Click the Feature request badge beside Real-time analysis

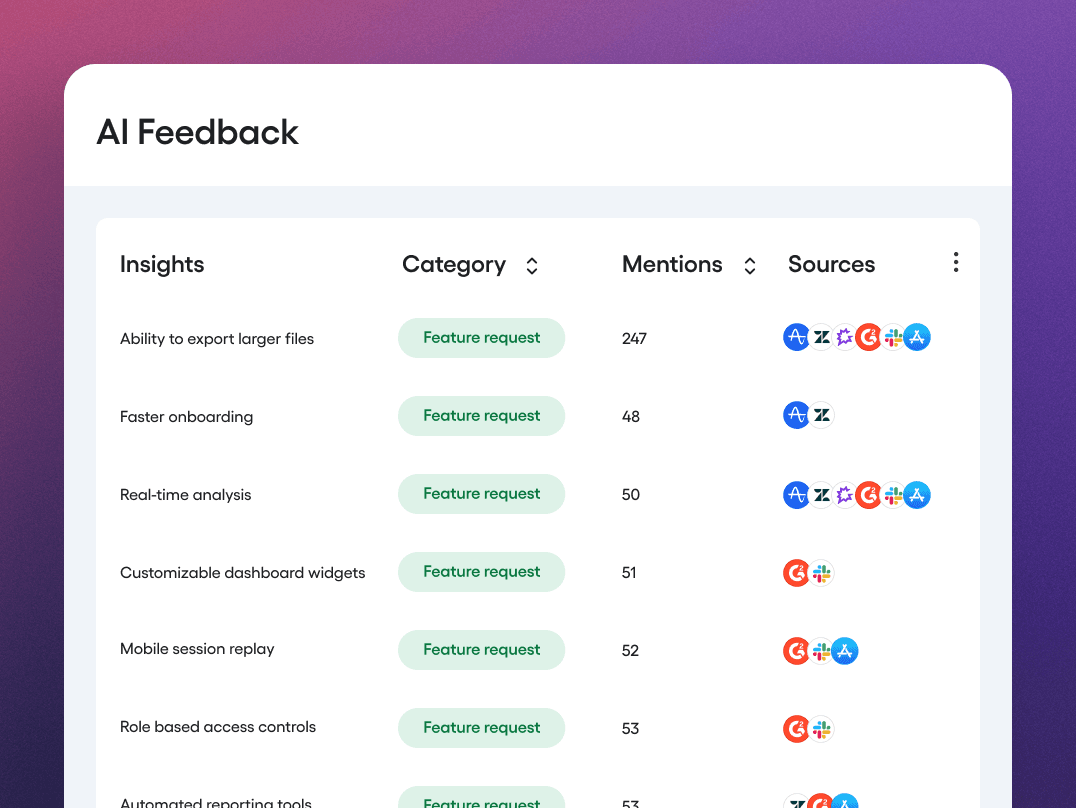coord(481,493)
